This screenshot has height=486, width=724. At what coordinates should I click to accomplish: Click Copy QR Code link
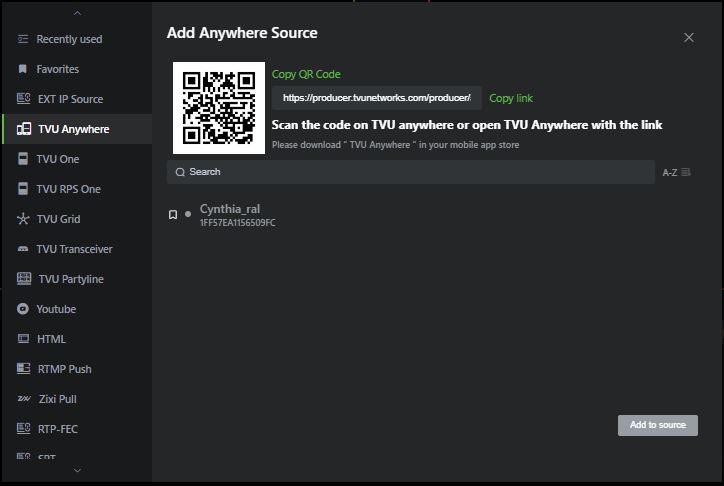[306, 74]
